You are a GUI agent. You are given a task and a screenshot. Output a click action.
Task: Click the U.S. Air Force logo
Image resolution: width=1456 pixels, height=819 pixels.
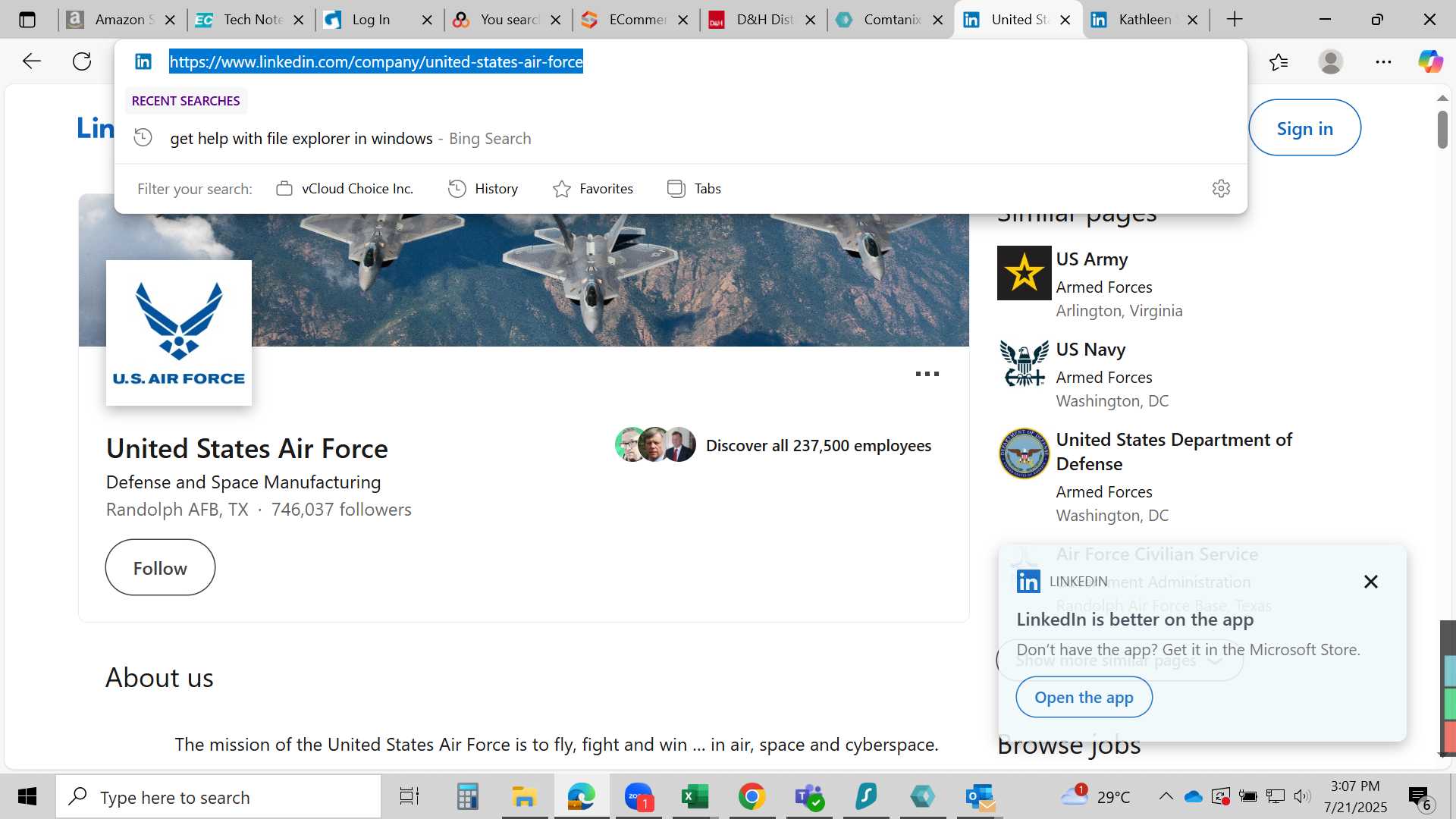[179, 333]
